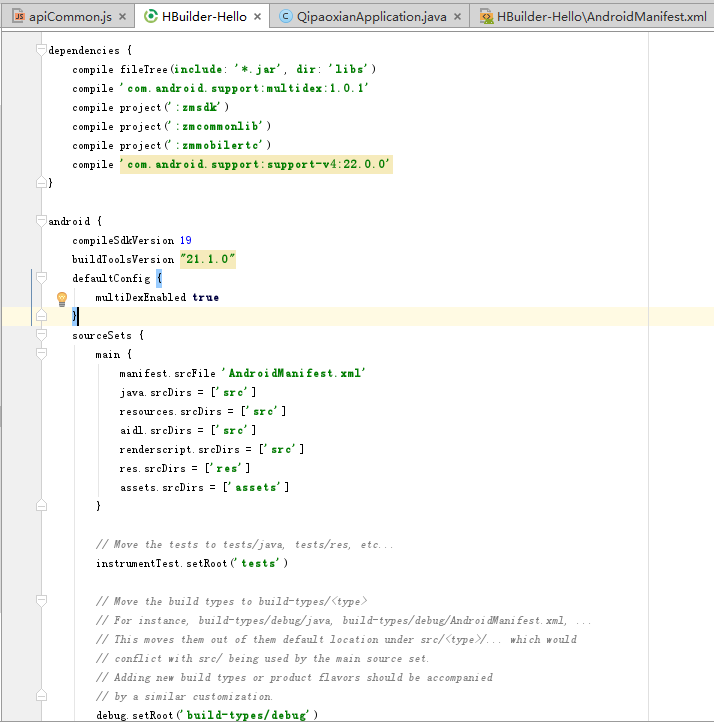Close the apiCommon.js tab
714x722 pixels.
click(x=121, y=18)
